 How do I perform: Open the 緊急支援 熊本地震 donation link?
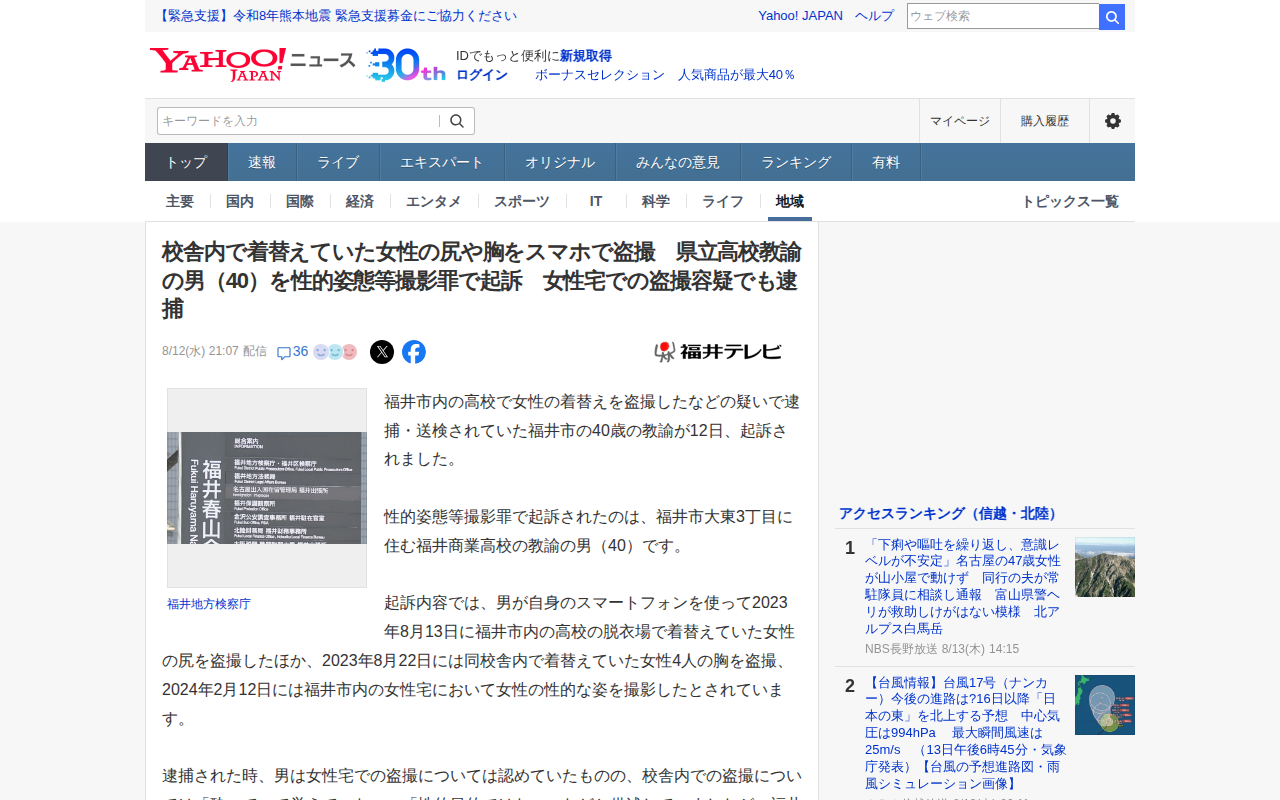tap(337, 16)
